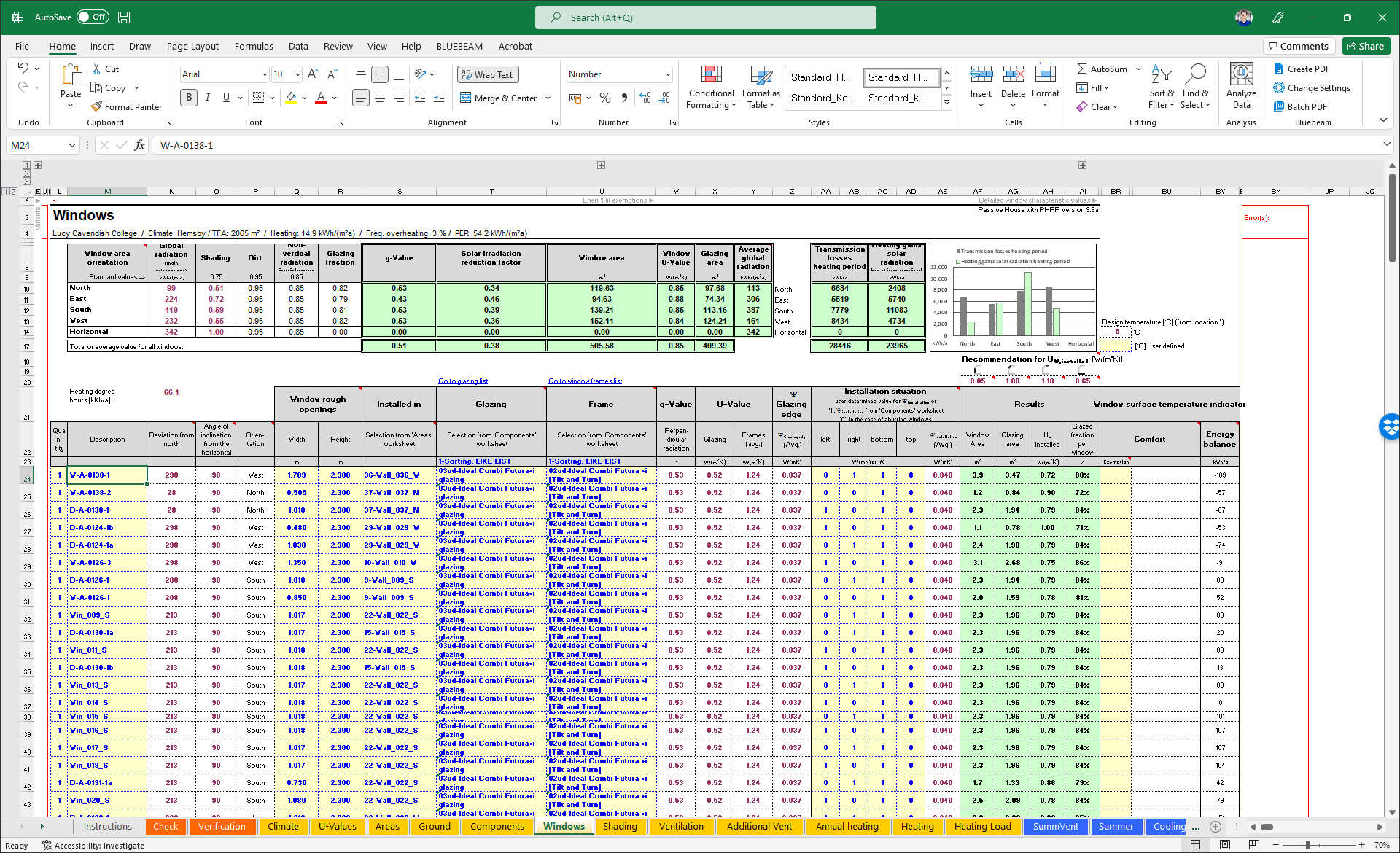Switch to the Verification sheet tab

(x=222, y=826)
